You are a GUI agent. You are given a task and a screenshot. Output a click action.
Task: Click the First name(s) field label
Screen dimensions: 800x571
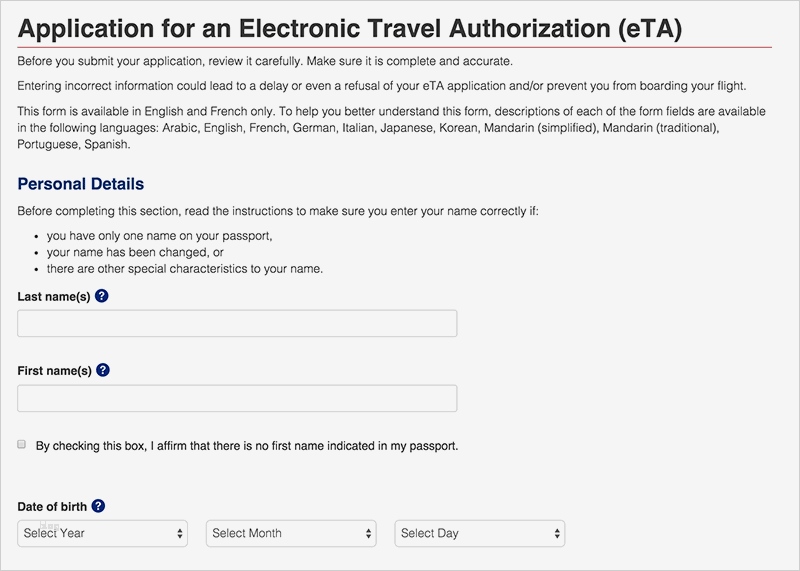coord(55,371)
